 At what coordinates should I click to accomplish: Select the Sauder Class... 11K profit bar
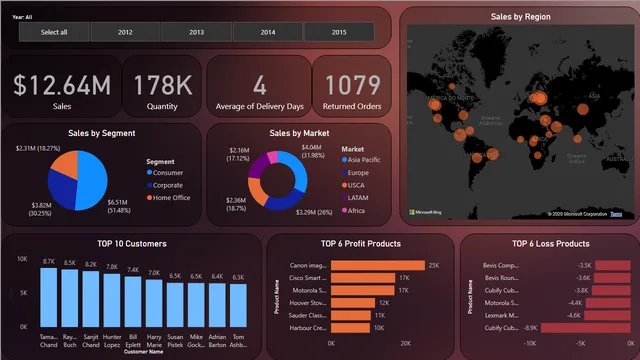click(351, 316)
